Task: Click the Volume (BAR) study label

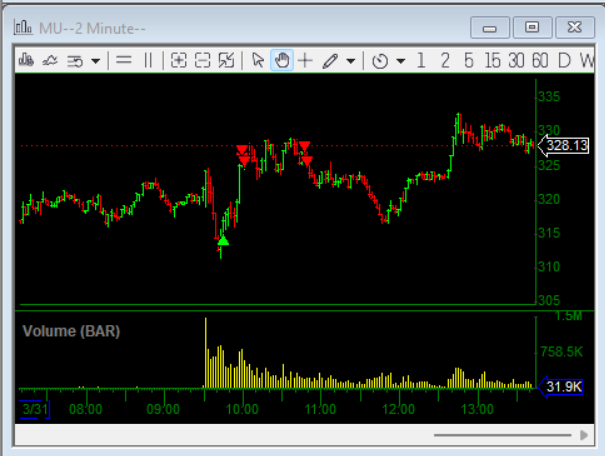Action: coord(71,331)
